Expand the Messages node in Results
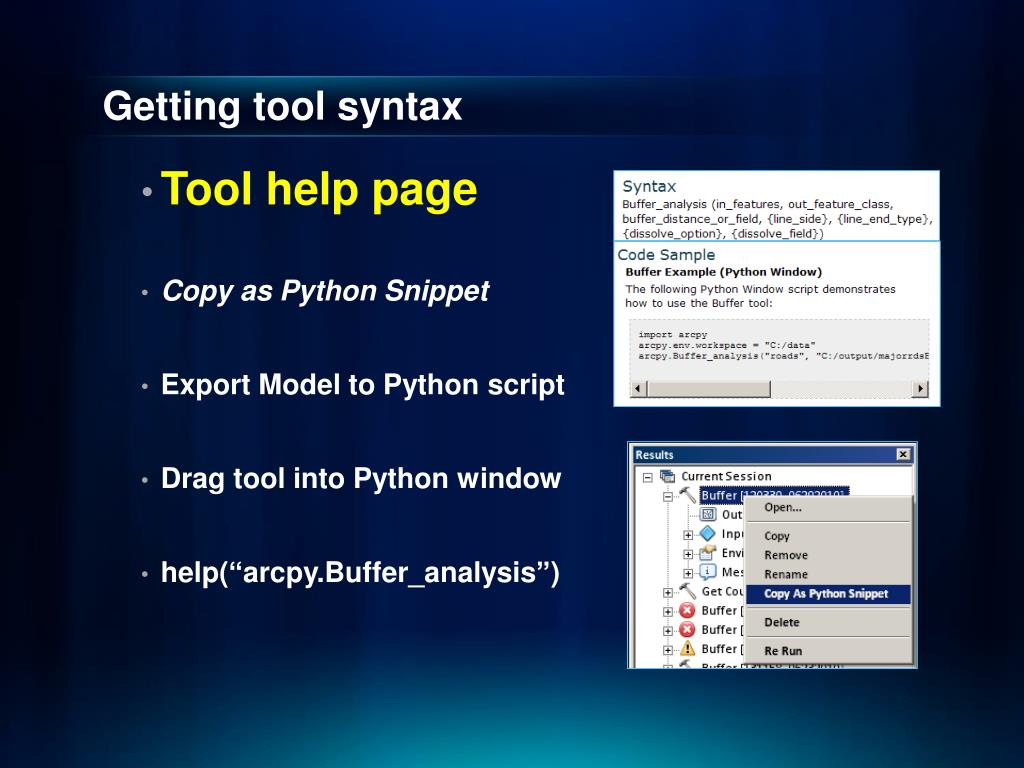The width and height of the screenshot is (1024, 768). (688, 573)
